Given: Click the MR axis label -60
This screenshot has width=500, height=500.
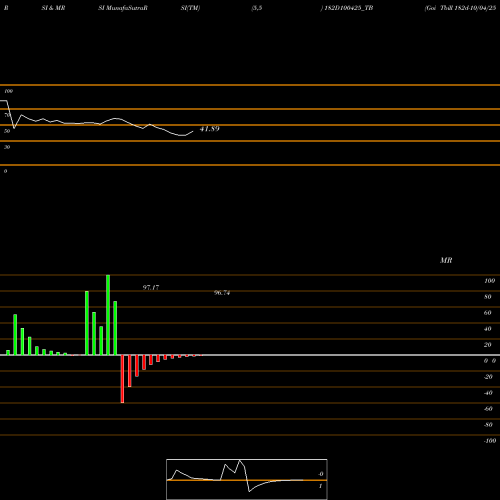Looking at the screenshot, I should tap(488, 409).
